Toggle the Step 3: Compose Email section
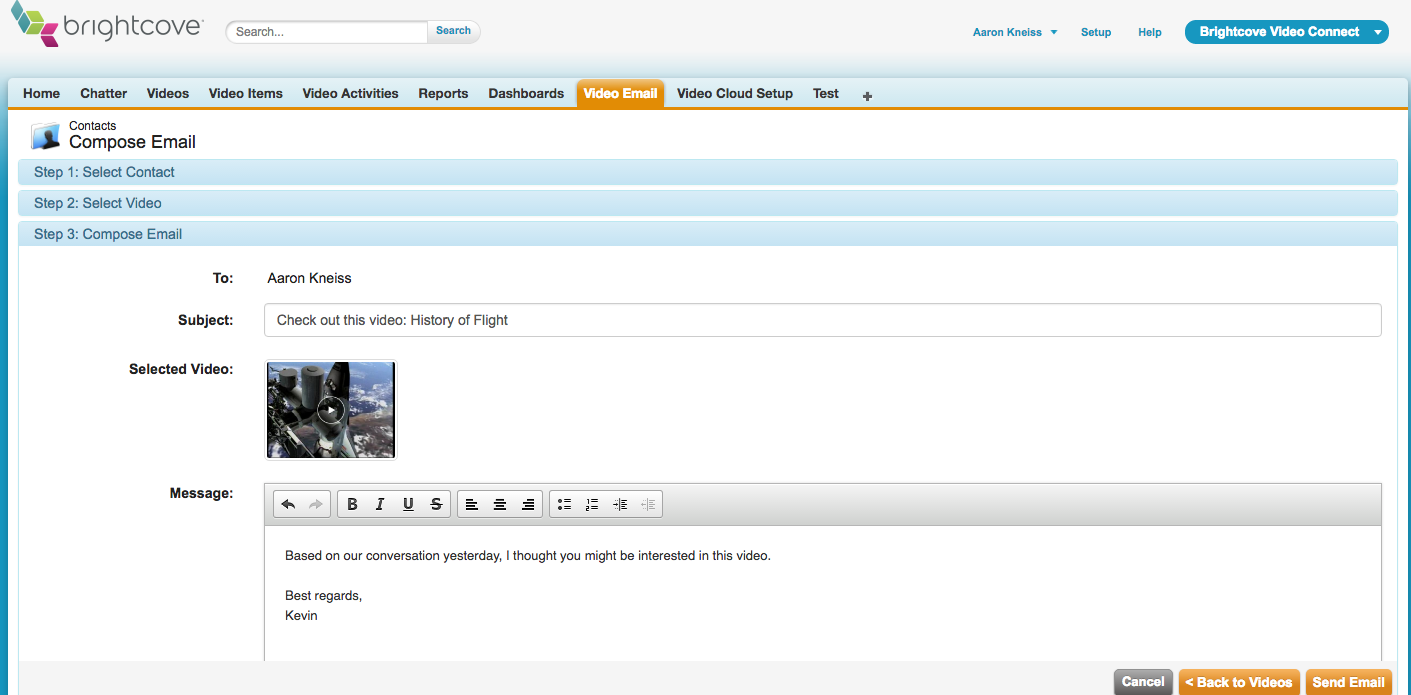 coord(708,234)
